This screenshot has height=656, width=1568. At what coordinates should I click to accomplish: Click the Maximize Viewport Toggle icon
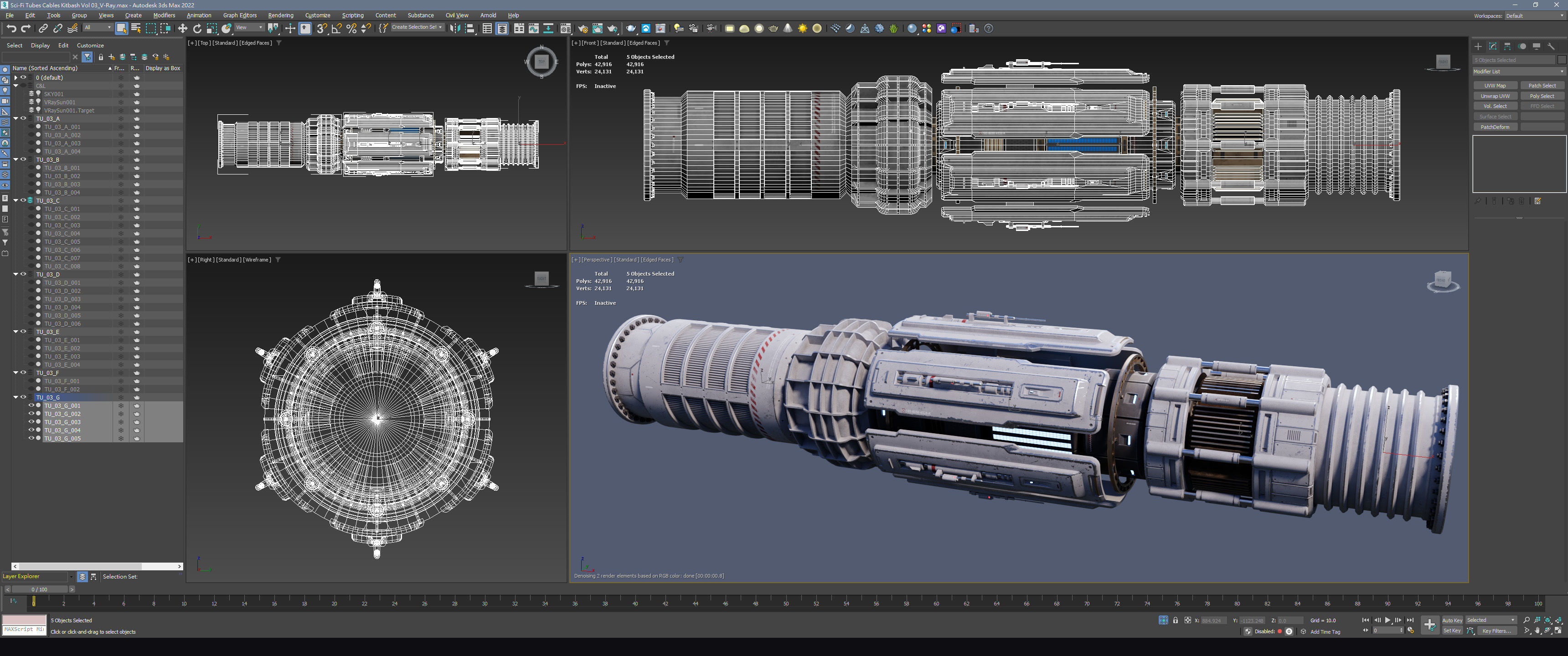(1558, 631)
